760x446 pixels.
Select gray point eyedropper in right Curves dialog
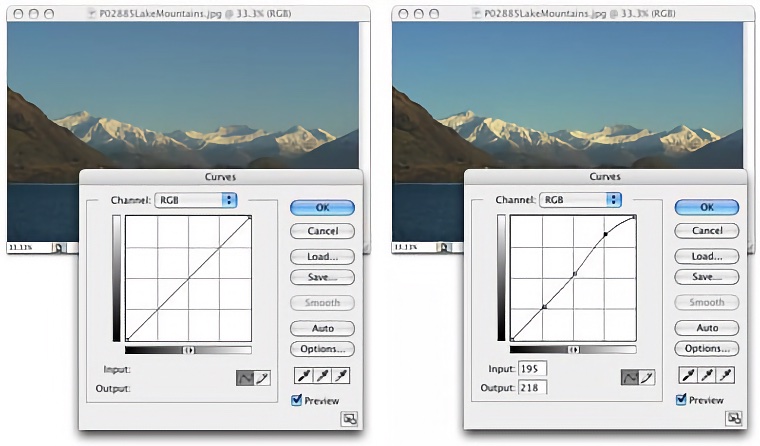(x=707, y=376)
